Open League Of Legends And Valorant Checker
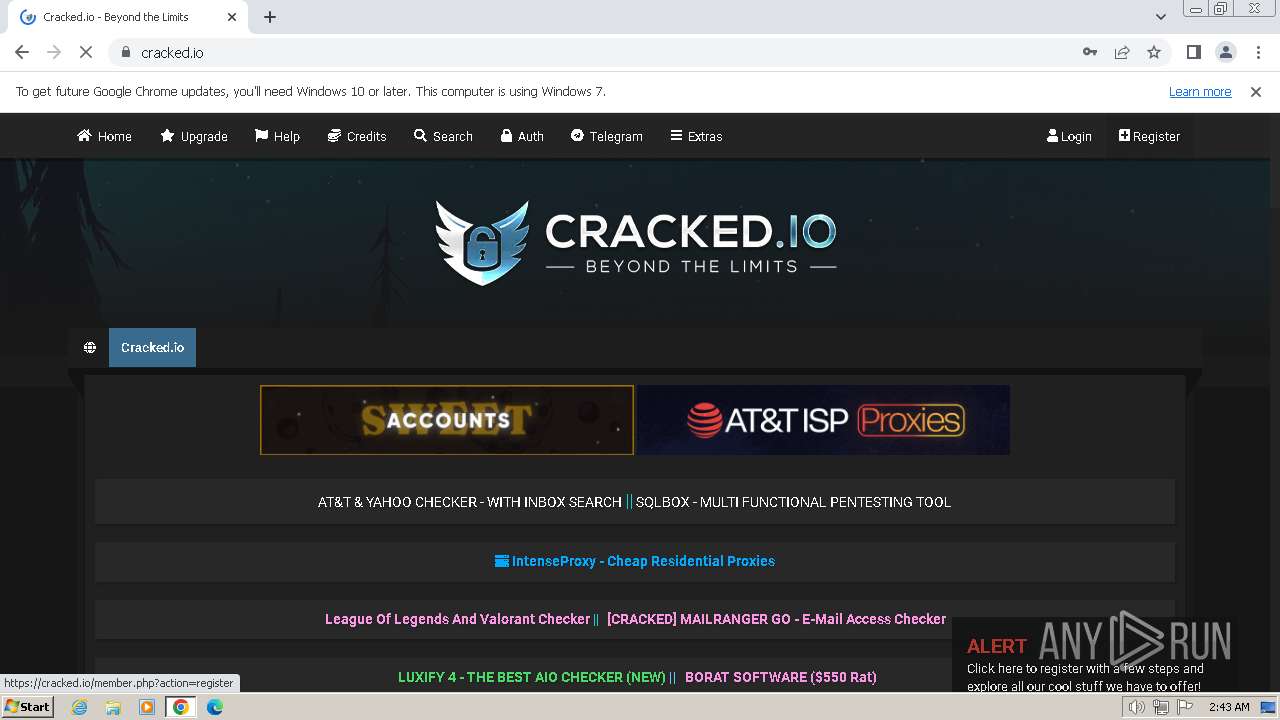Screen dimensions: 1280x720 click(x=457, y=619)
